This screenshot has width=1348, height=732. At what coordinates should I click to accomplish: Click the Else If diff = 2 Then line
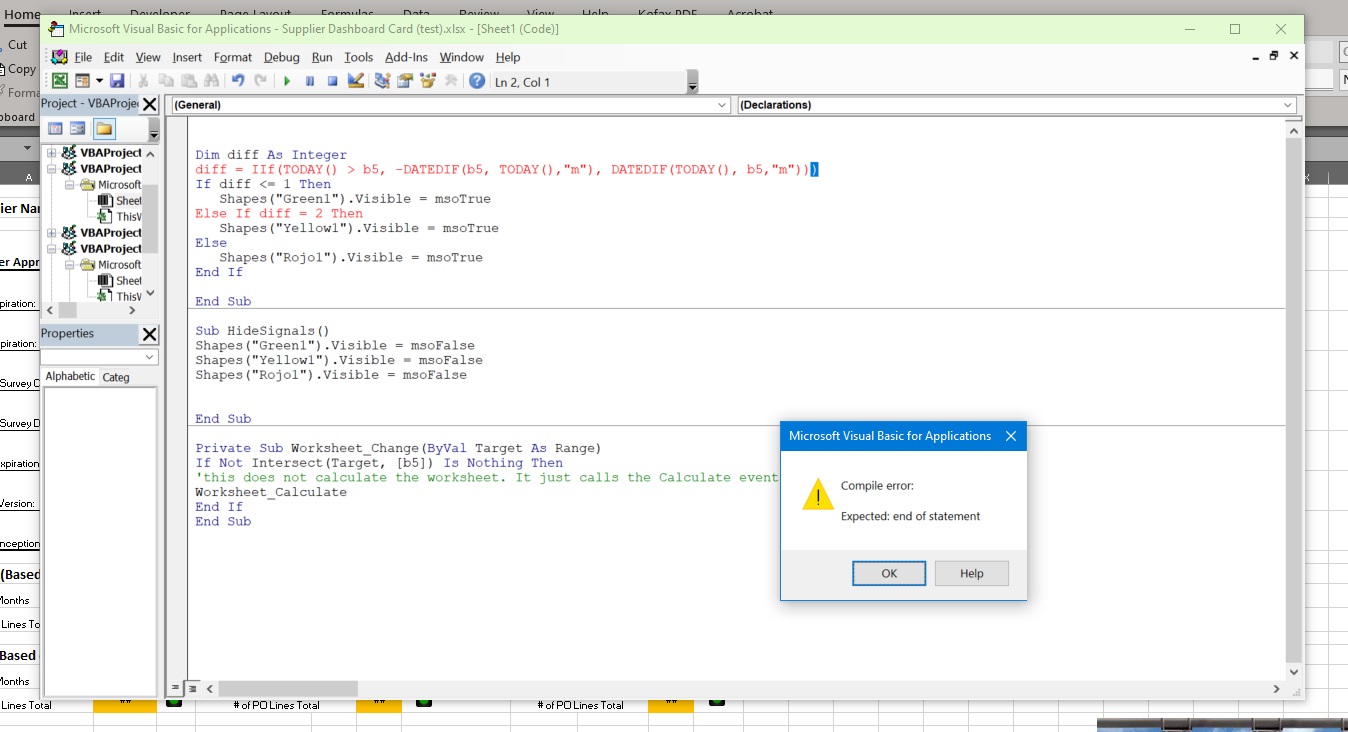pyautogui.click(x=279, y=213)
